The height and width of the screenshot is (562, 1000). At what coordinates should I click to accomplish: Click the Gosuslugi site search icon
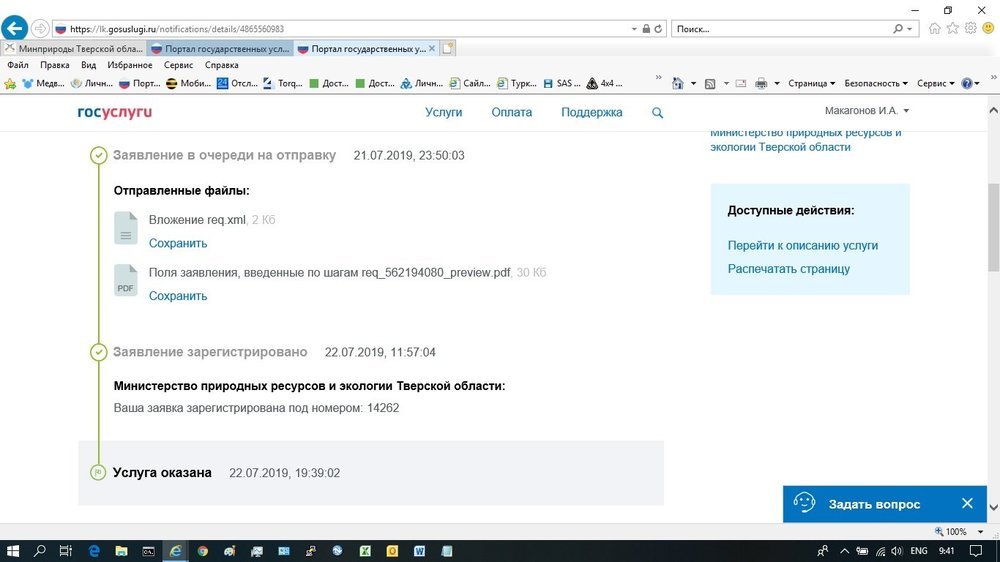(x=658, y=113)
